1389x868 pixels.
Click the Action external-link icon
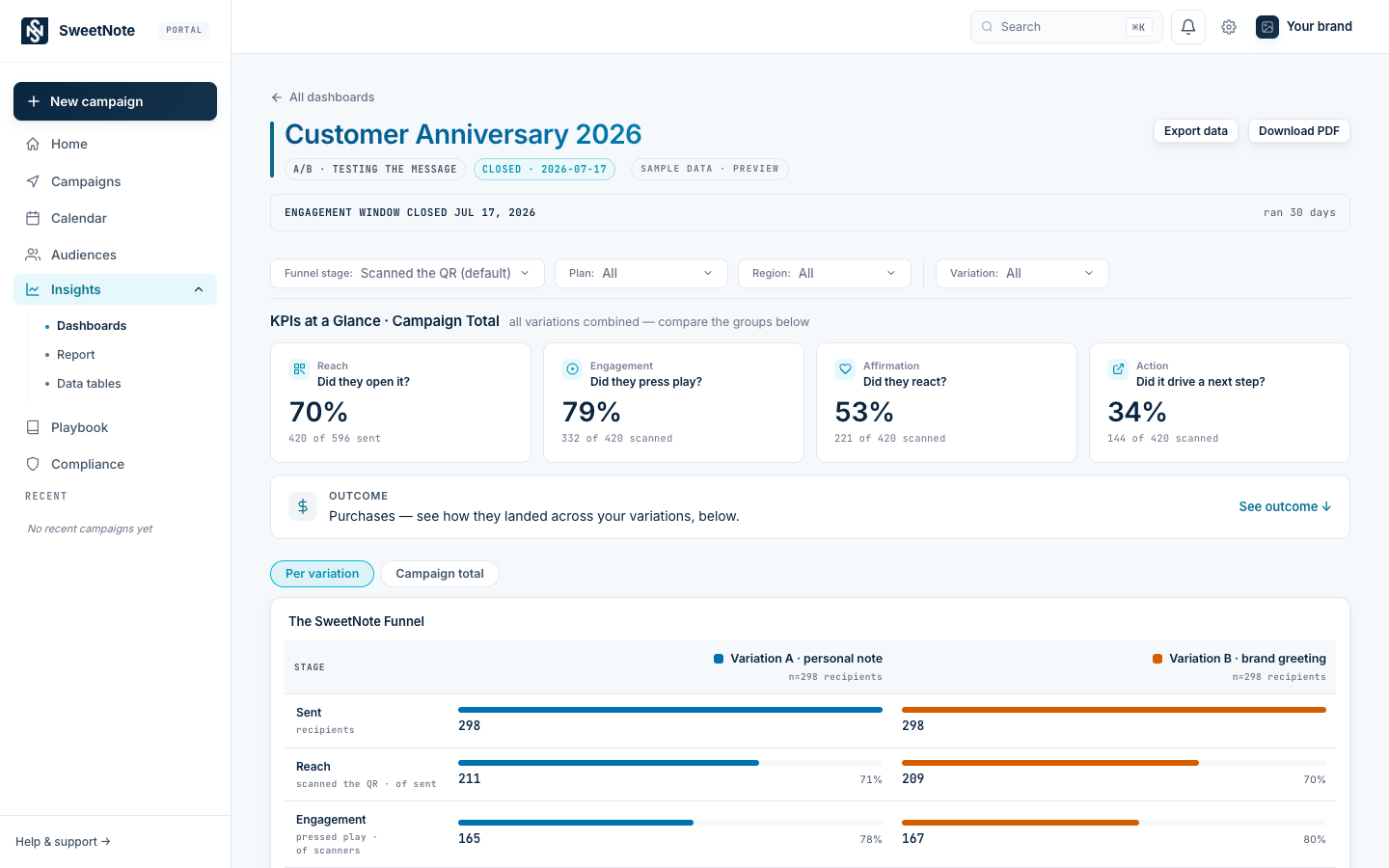tap(1118, 368)
